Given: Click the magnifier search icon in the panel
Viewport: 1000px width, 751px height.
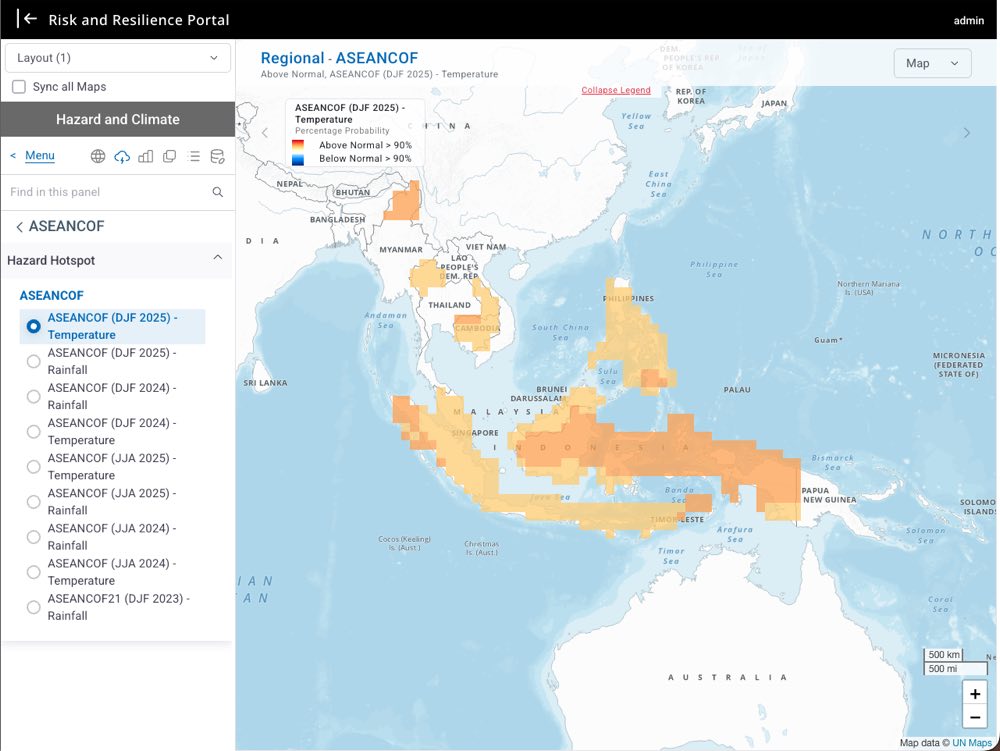Looking at the screenshot, I should (217, 192).
